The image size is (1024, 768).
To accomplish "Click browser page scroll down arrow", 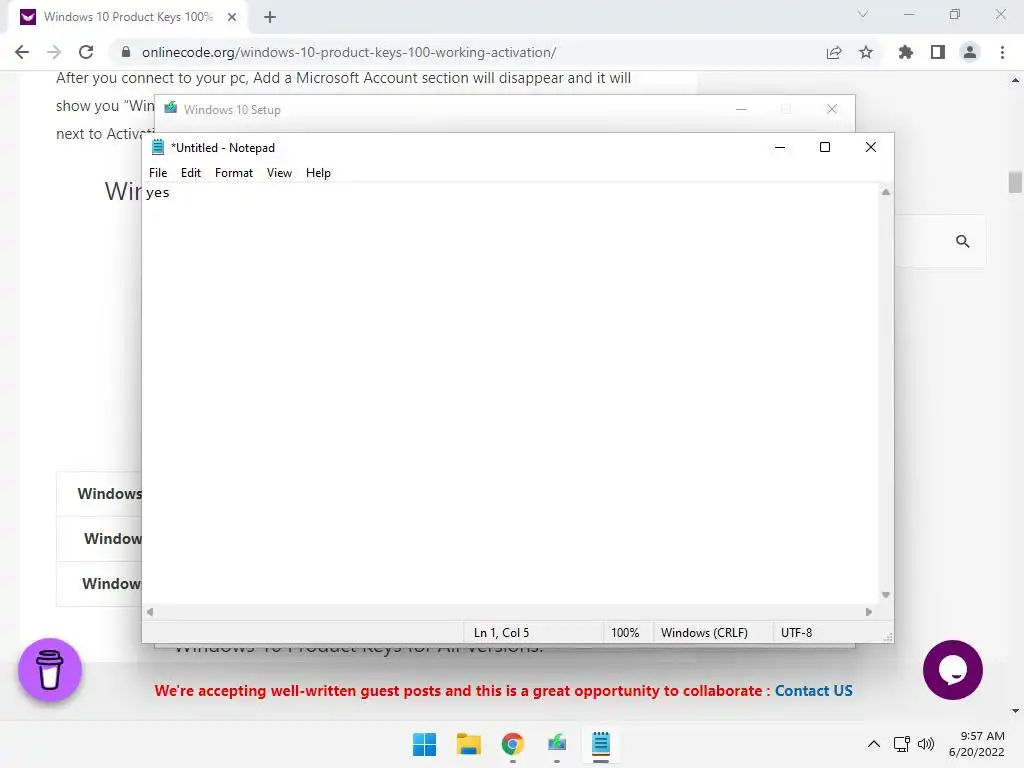I will pos(1015,711).
